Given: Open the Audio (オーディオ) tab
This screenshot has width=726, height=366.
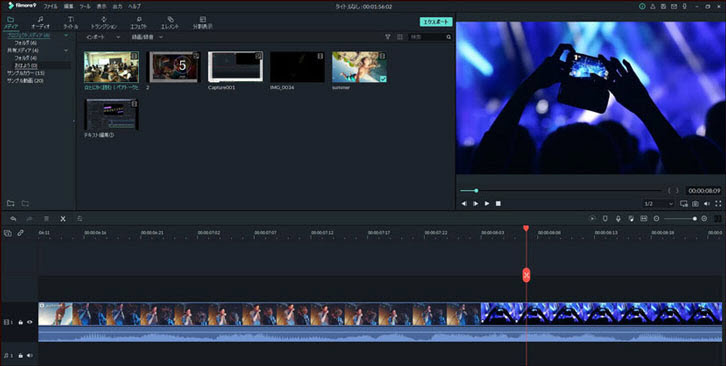Looking at the screenshot, I should 40,23.
